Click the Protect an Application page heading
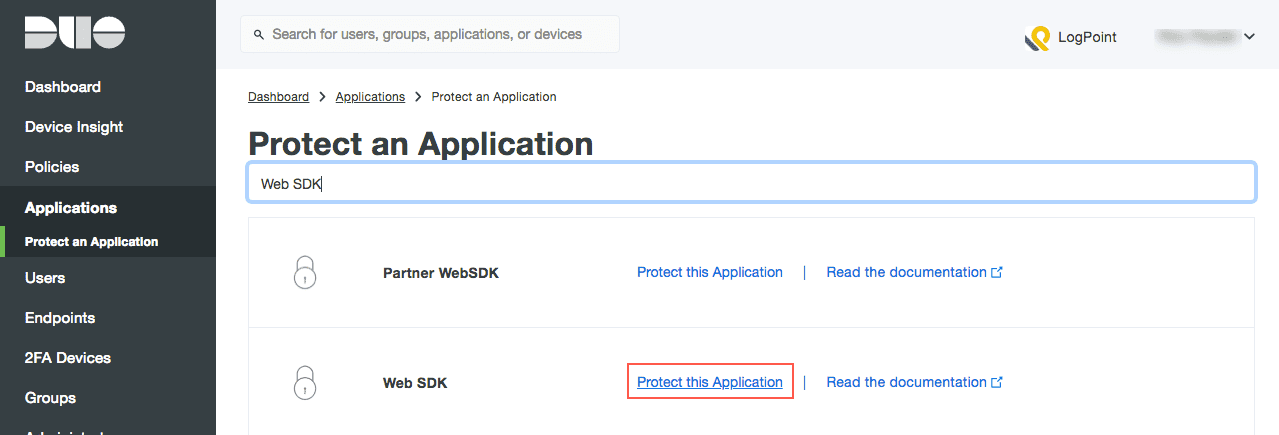The width and height of the screenshot is (1279, 435). coord(420,143)
